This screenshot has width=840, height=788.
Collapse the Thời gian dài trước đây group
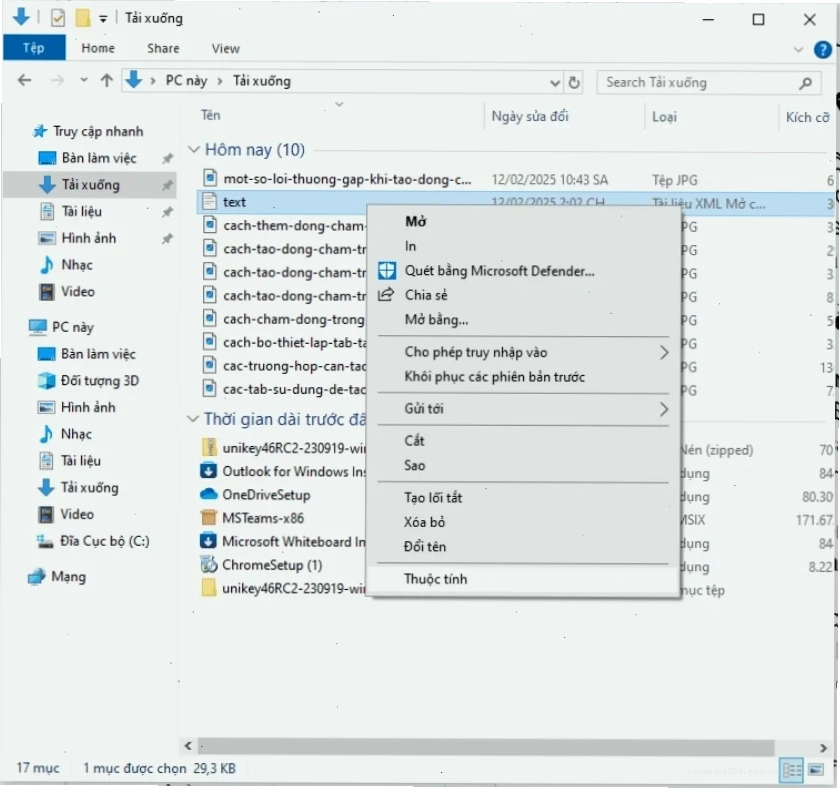pos(192,419)
